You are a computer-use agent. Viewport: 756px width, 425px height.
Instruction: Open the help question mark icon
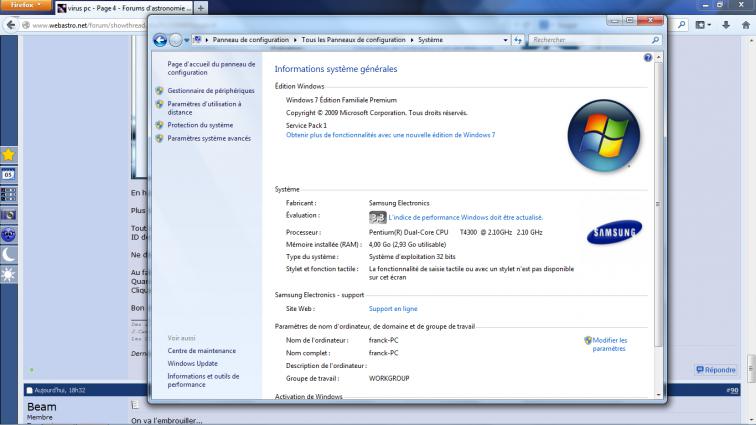pos(648,57)
